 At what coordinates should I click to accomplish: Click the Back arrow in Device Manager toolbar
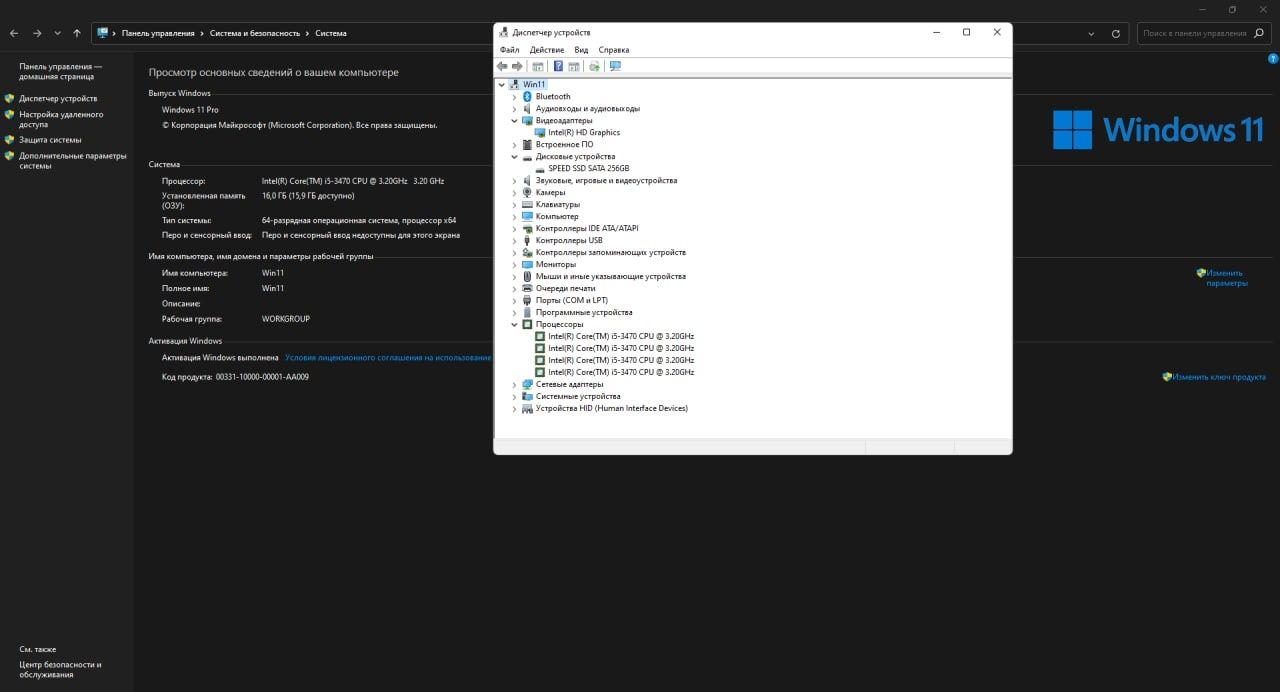click(502, 66)
